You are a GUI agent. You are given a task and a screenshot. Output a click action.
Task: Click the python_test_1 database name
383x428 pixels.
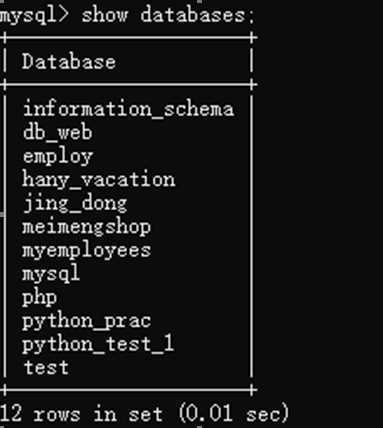98,344
